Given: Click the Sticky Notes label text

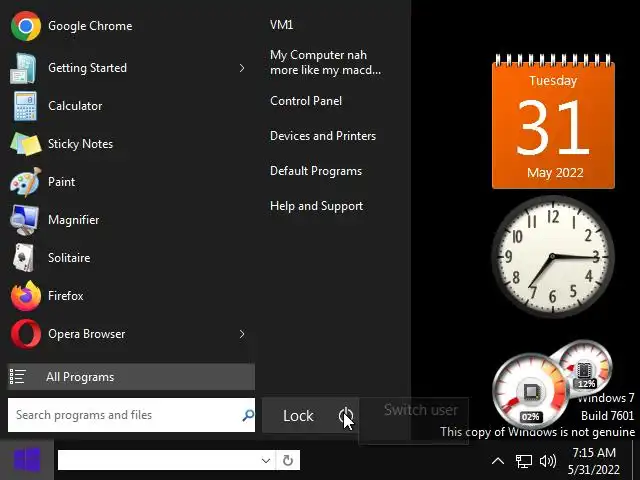Looking at the screenshot, I should 80,144.
